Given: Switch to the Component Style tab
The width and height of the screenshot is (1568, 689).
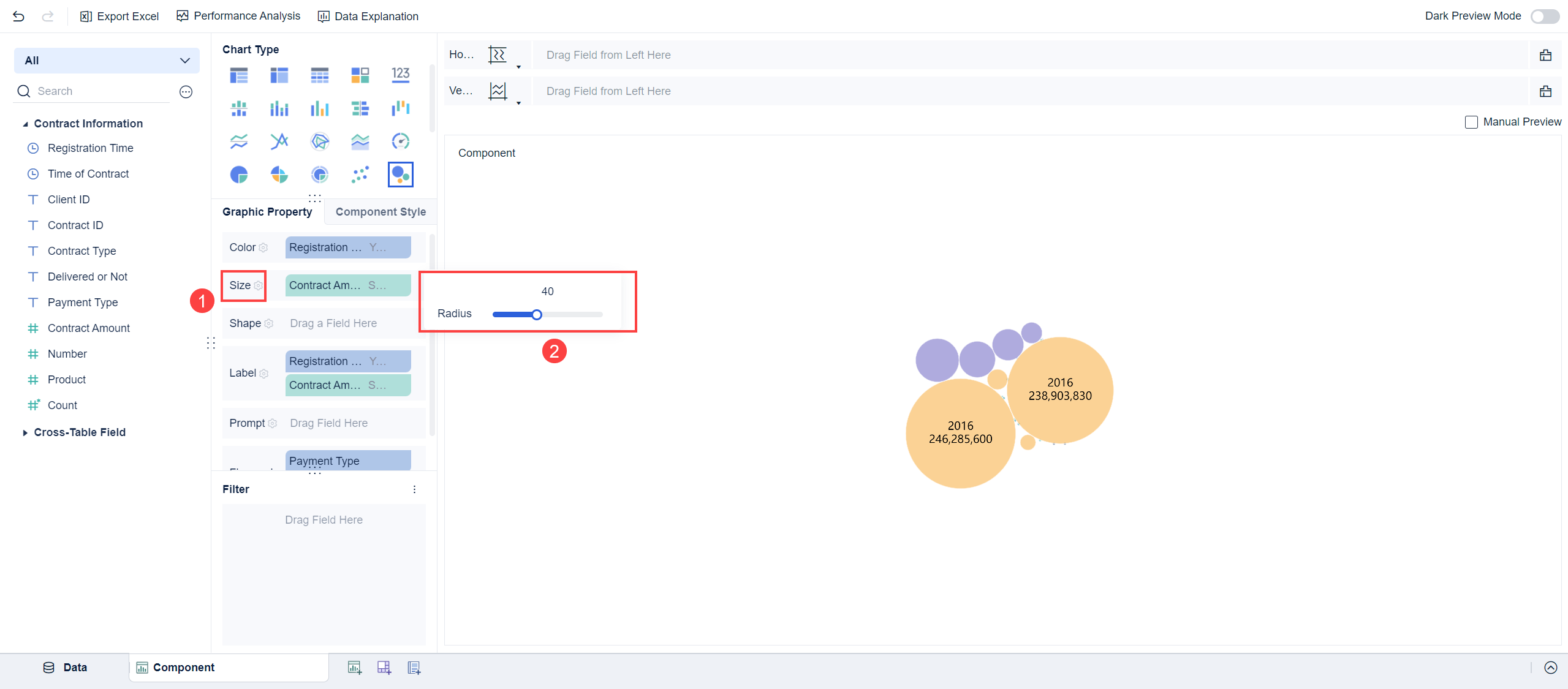Looking at the screenshot, I should [380, 211].
